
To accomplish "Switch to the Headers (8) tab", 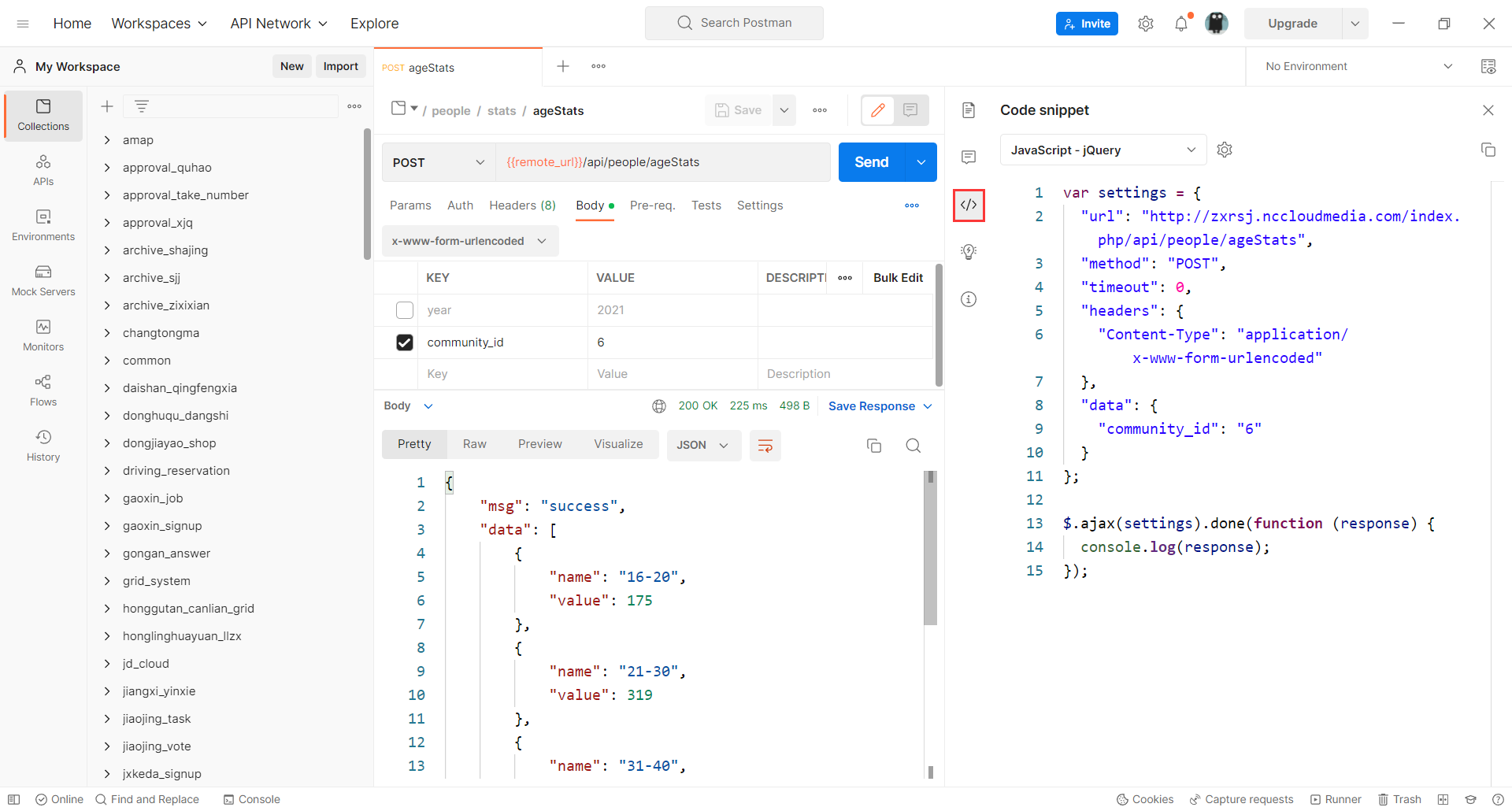I will (522, 206).
